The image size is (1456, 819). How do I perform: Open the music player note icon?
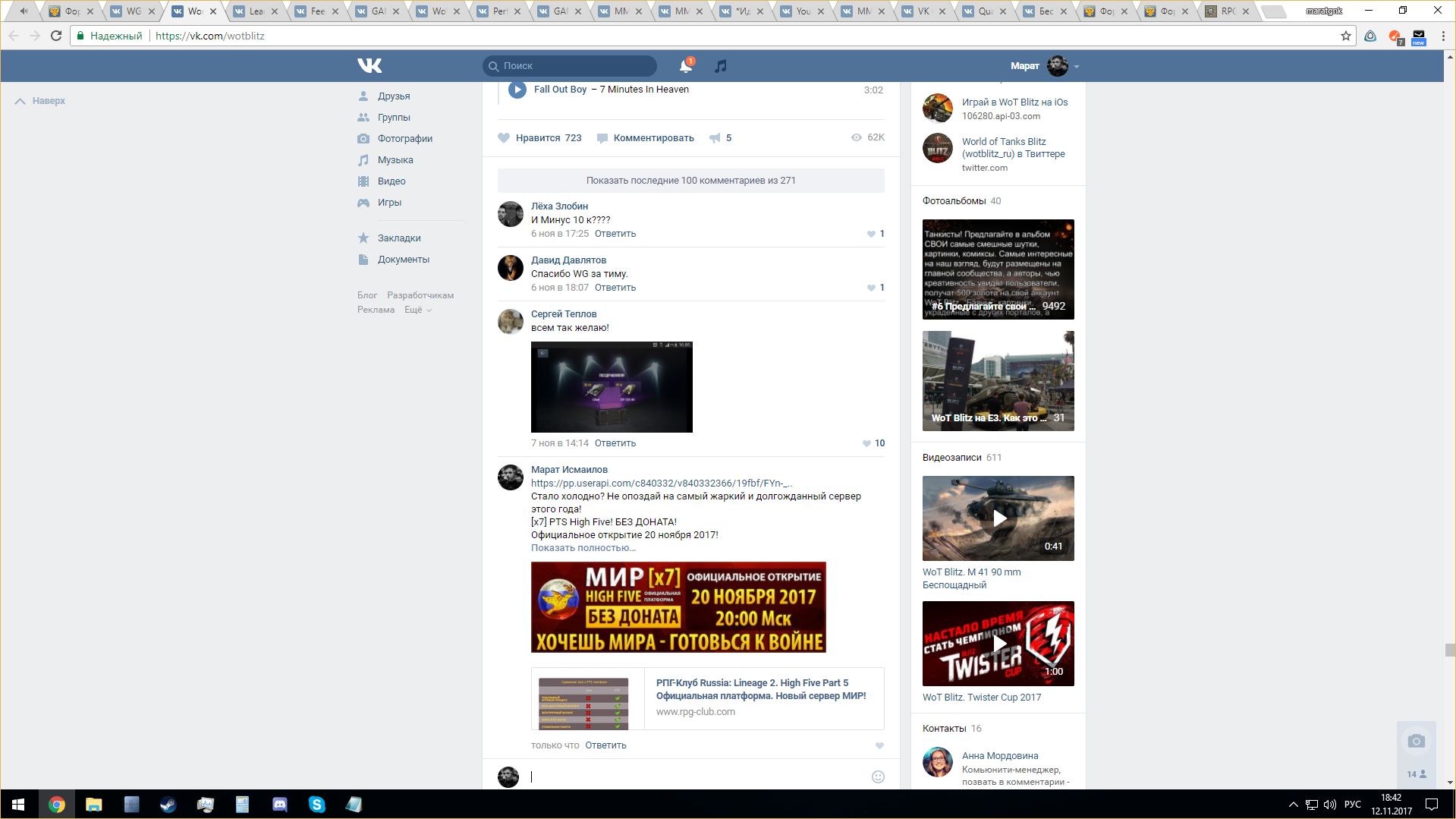pyautogui.click(x=721, y=66)
